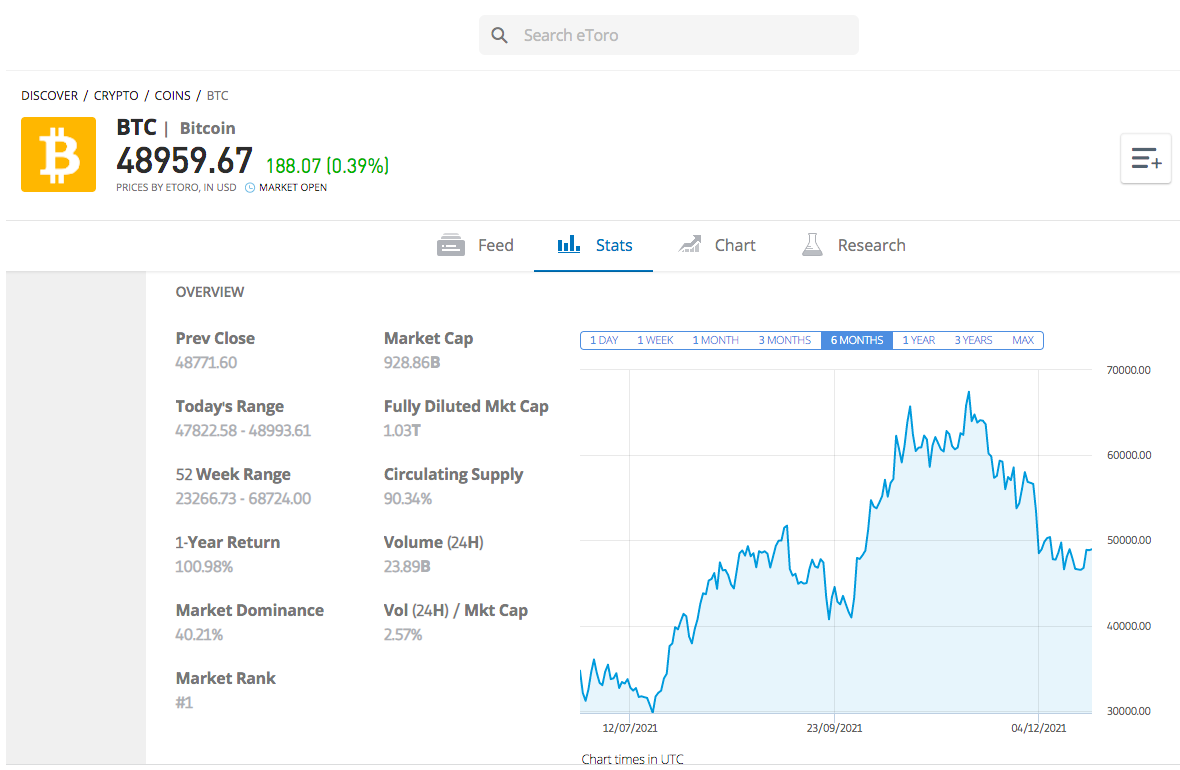1180x770 pixels.
Task: Click the search magnifier icon
Action: pos(499,35)
